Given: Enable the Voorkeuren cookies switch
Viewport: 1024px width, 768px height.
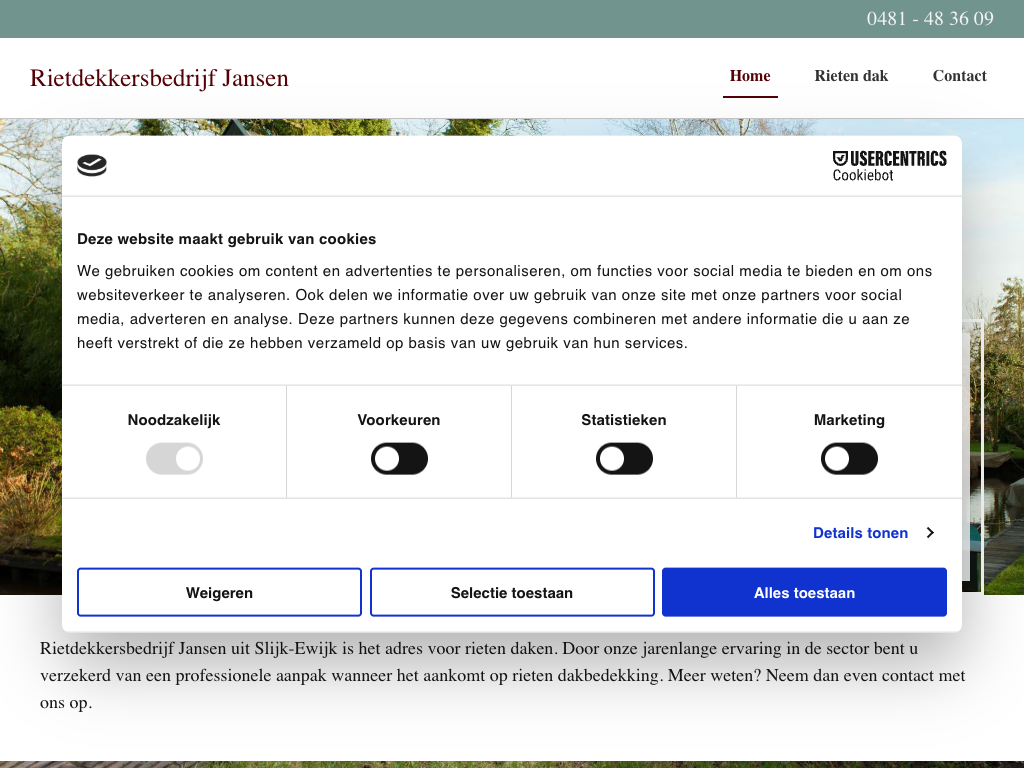Looking at the screenshot, I should (x=399, y=459).
